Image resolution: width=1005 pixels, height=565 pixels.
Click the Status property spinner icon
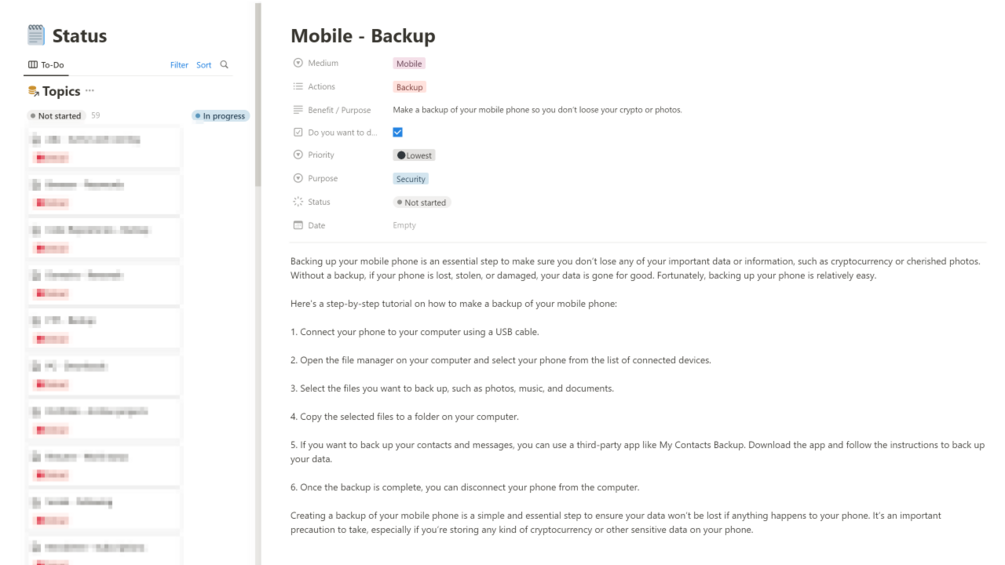[x=298, y=202]
